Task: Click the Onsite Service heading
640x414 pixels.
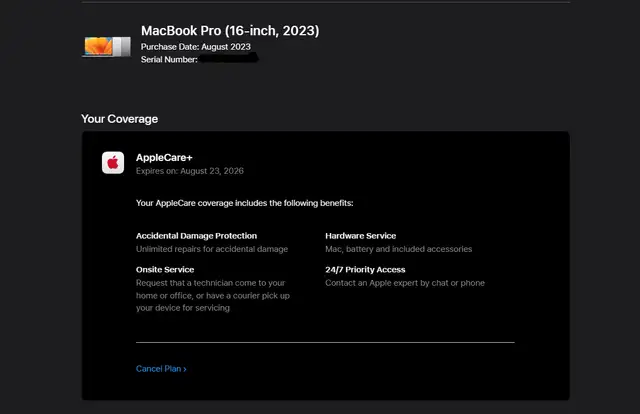Action: point(165,269)
